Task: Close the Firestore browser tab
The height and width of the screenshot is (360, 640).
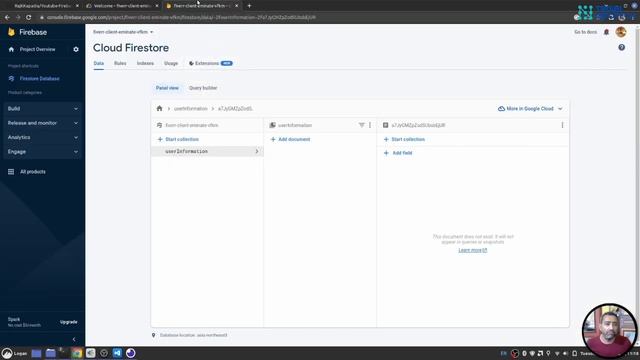Action: pos(236,6)
